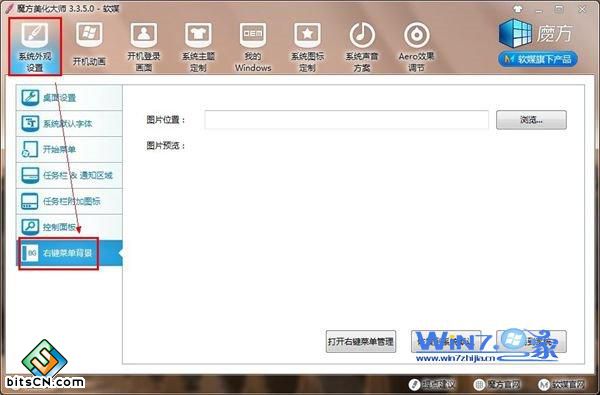Image resolution: width=600 pixels, height=395 pixels.
Task: Click the 图片位置 path input field
Action: 346,120
